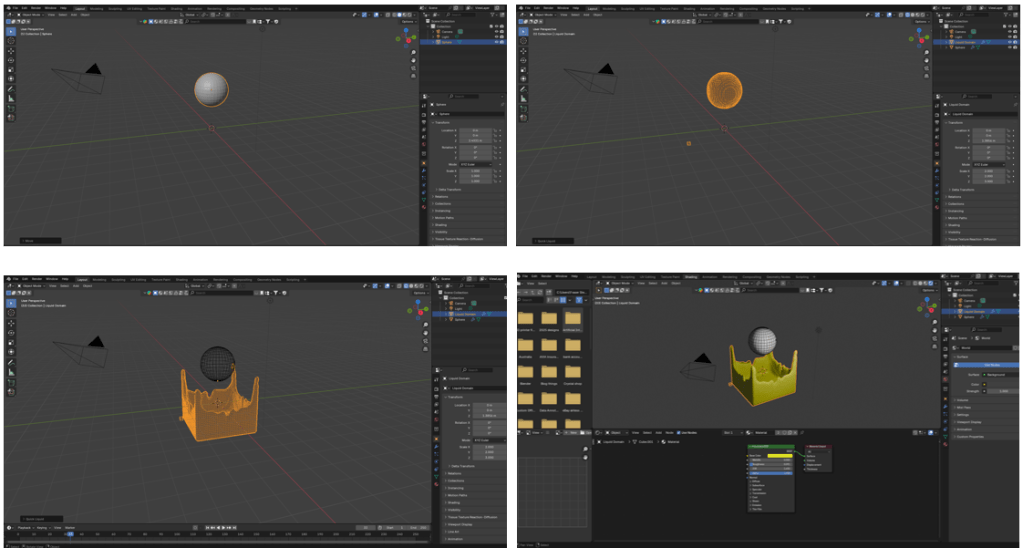The height and width of the screenshot is (548, 1023).
Task: Choose the Measure tool in the gray sphere viewport
Action: (11, 98)
